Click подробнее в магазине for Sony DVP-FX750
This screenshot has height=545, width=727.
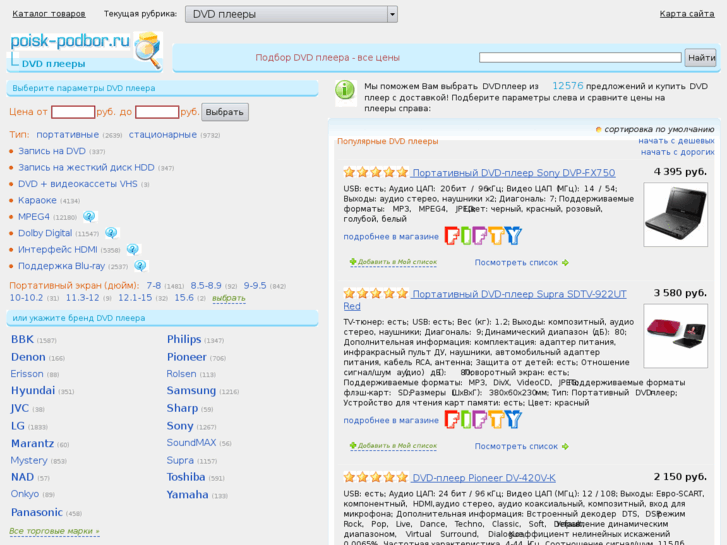(x=391, y=237)
